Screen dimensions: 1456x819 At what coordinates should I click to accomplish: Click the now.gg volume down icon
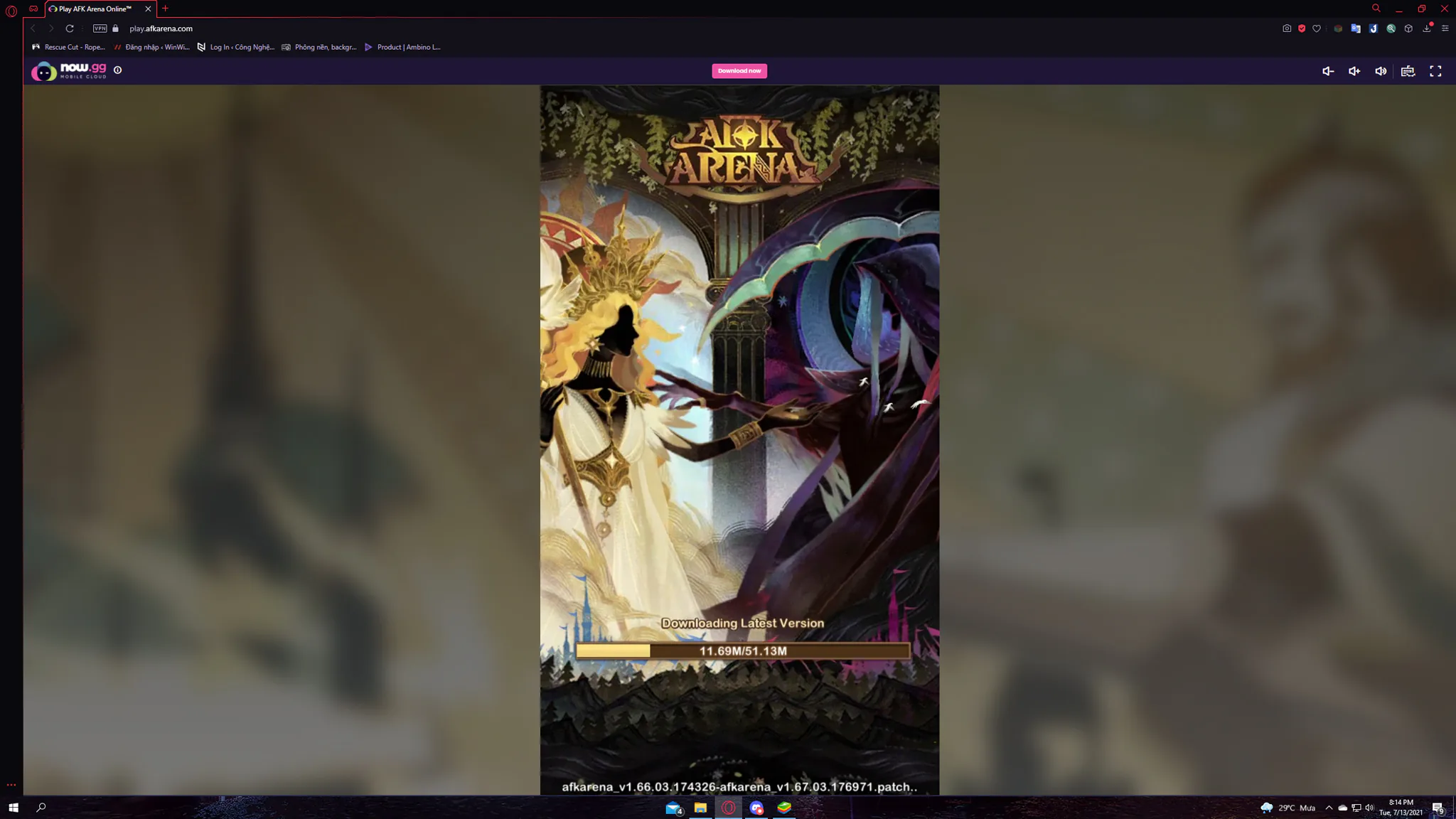point(1327,71)
